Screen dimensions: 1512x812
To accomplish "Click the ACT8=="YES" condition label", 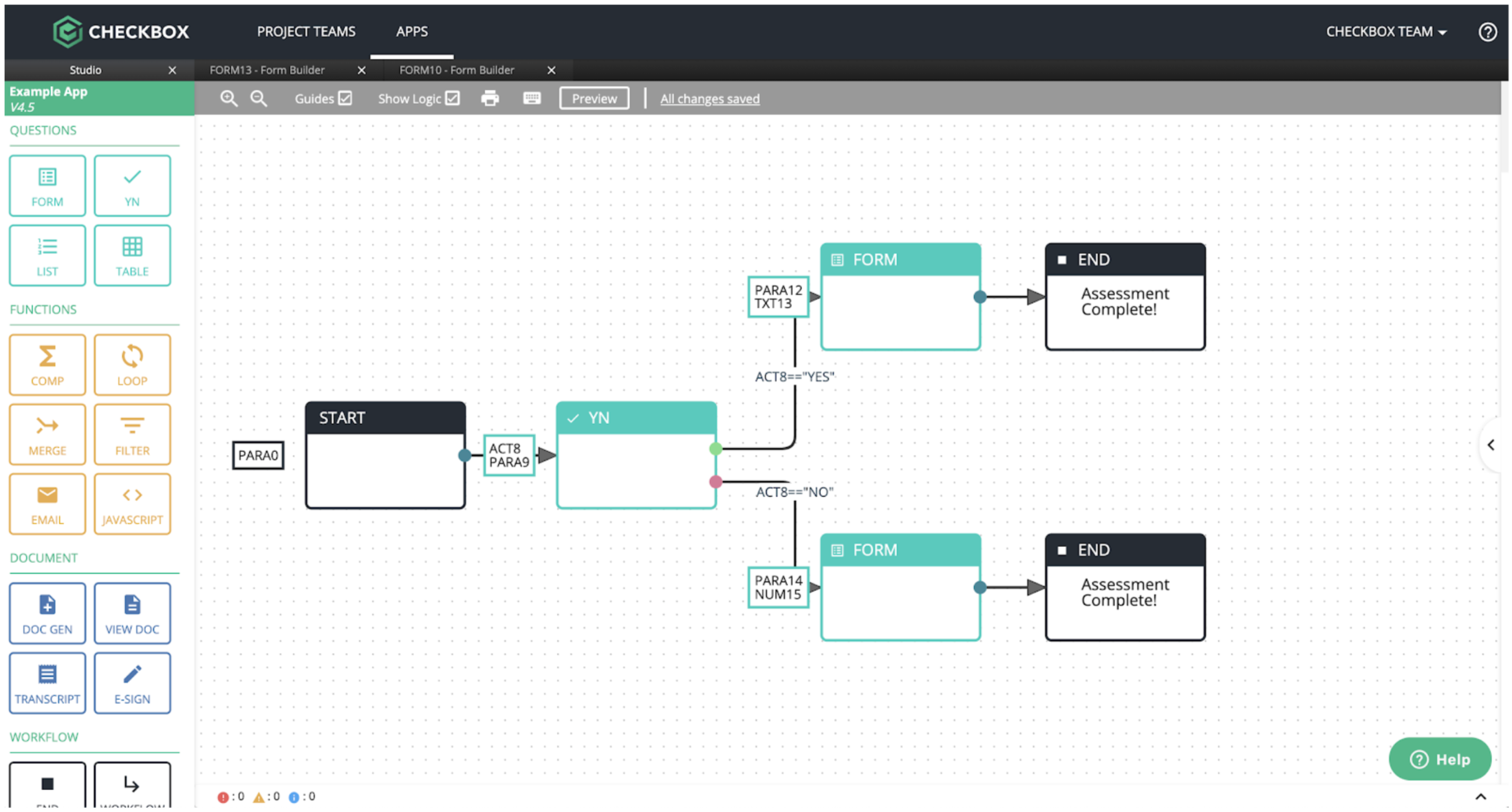I will pyautogui.click(x=795, y=376).
